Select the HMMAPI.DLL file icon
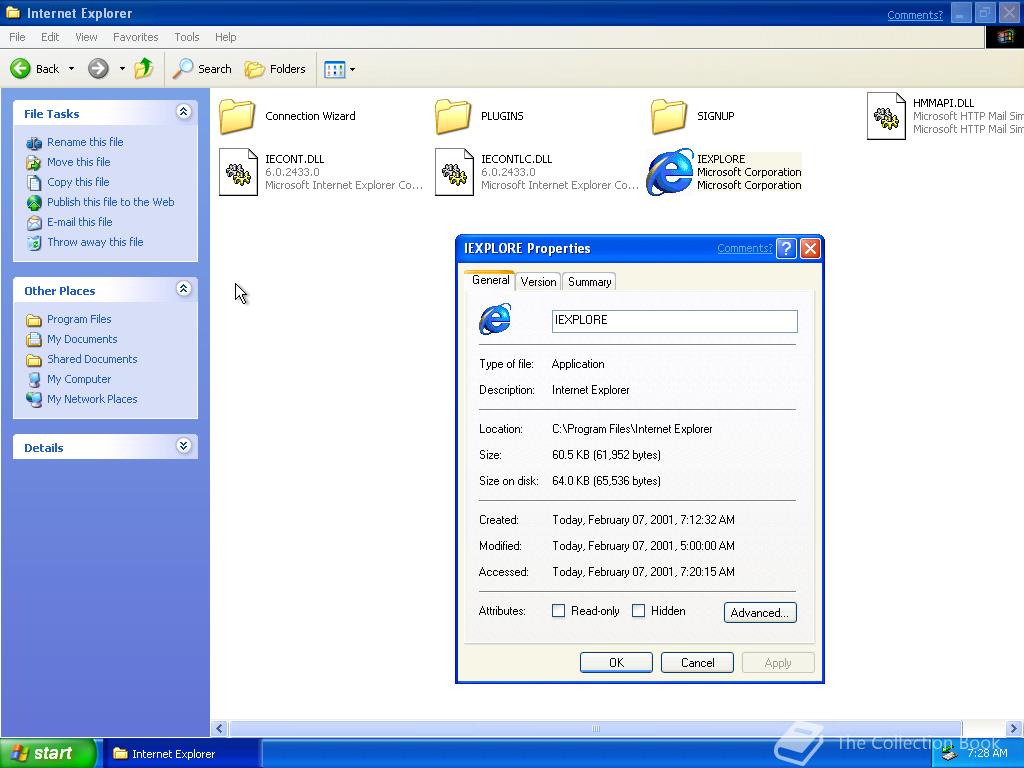Image resolution: width=1024 pixels, height=768 pixels. point(886,116)
